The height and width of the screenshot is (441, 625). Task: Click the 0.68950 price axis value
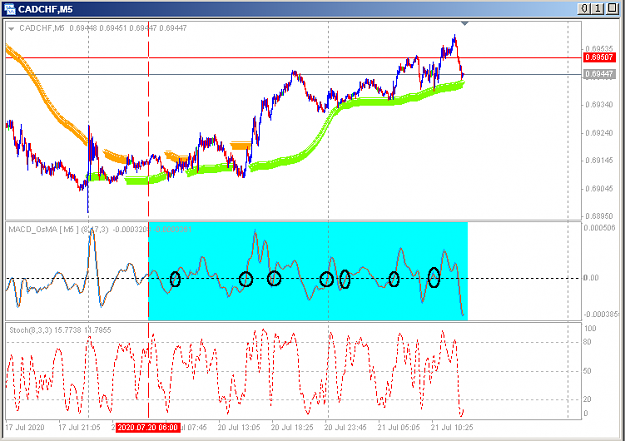coord(599,216)
